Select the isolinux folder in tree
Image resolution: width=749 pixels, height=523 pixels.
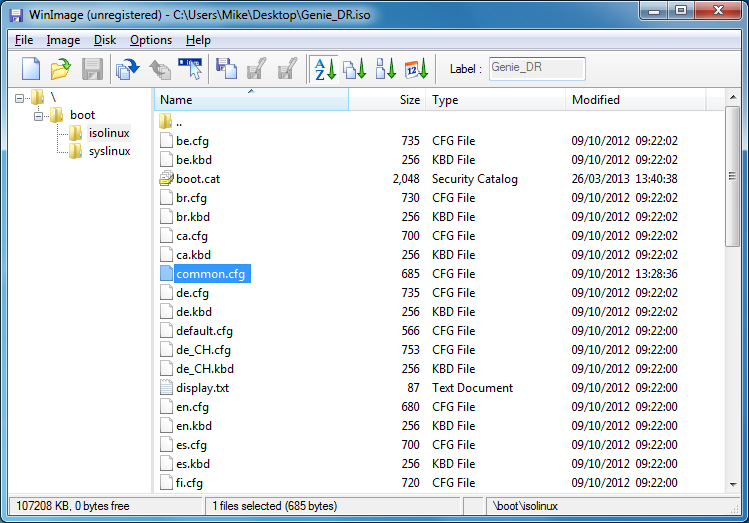point(109,133)
